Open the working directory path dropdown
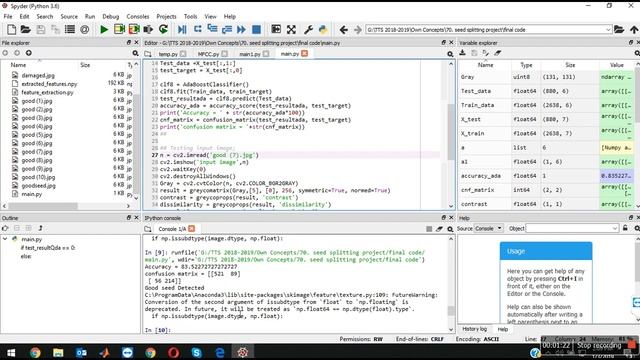 608,30
